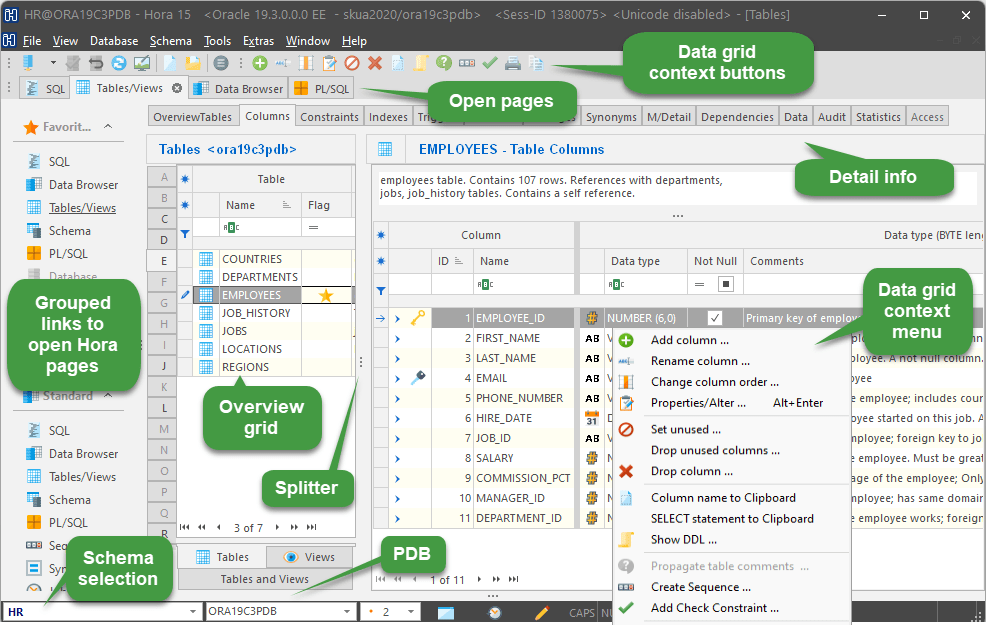The height and width of the screenshot is (625, 986).
Task: Open the dropdown arrow next to first toolbar button
Action: pos(51,62)
